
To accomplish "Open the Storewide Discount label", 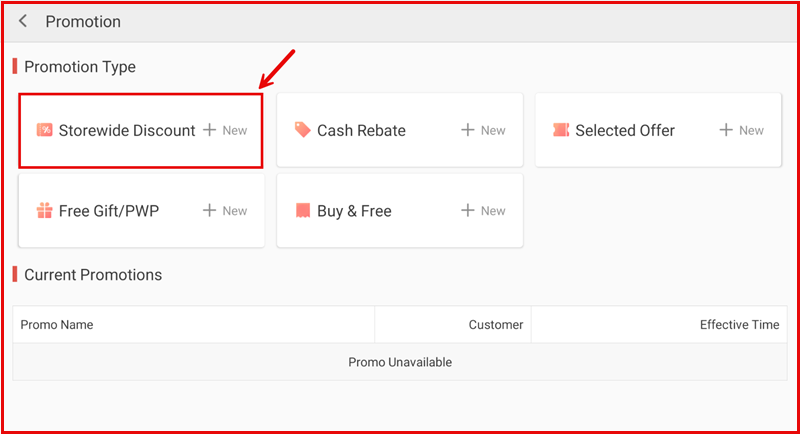I will [127, 131].
